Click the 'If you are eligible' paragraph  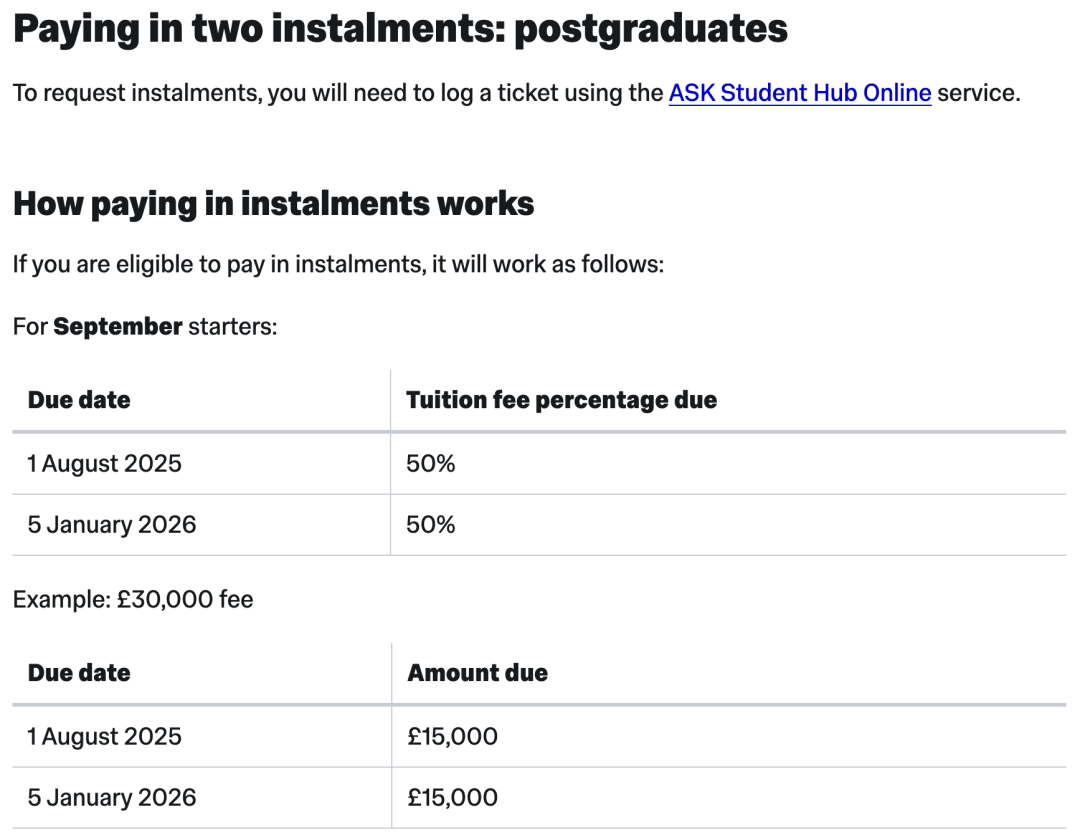(338, 265)
